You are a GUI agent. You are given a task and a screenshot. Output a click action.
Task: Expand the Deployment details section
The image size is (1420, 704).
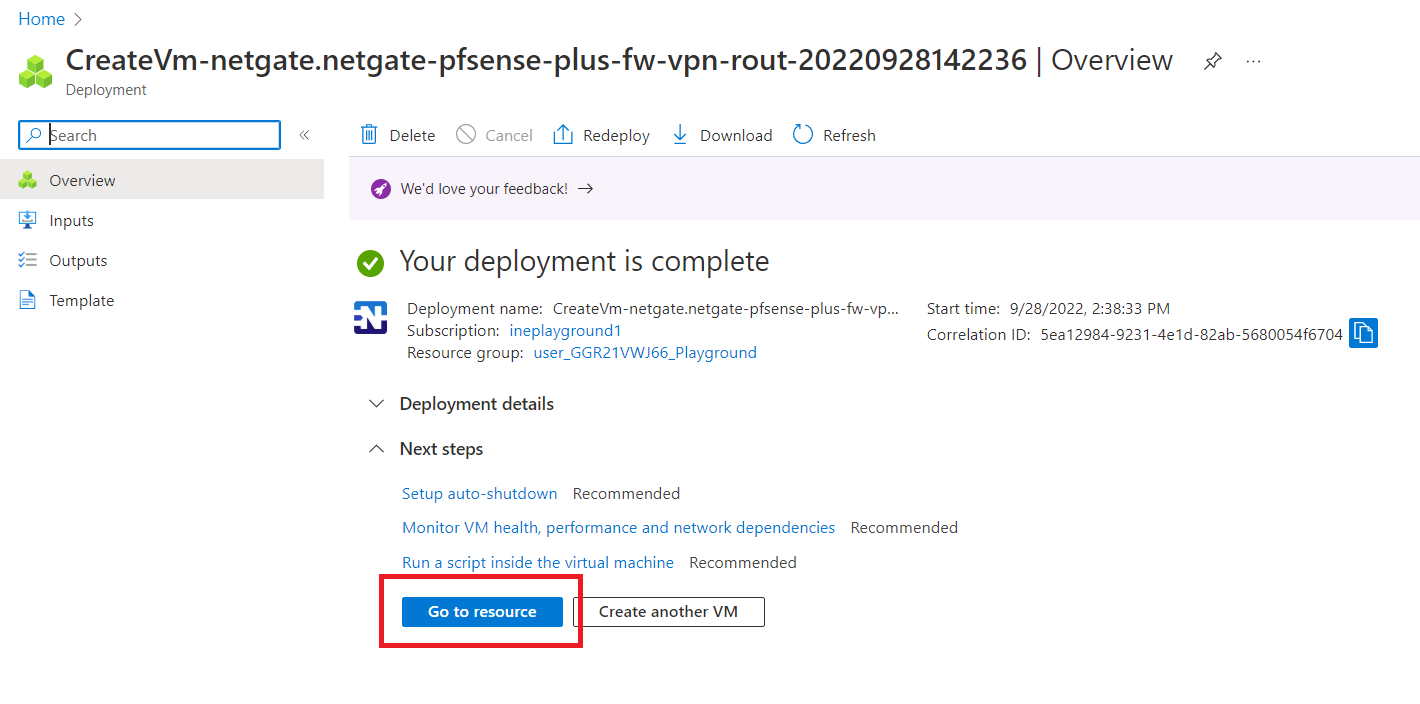pos(377,404)
